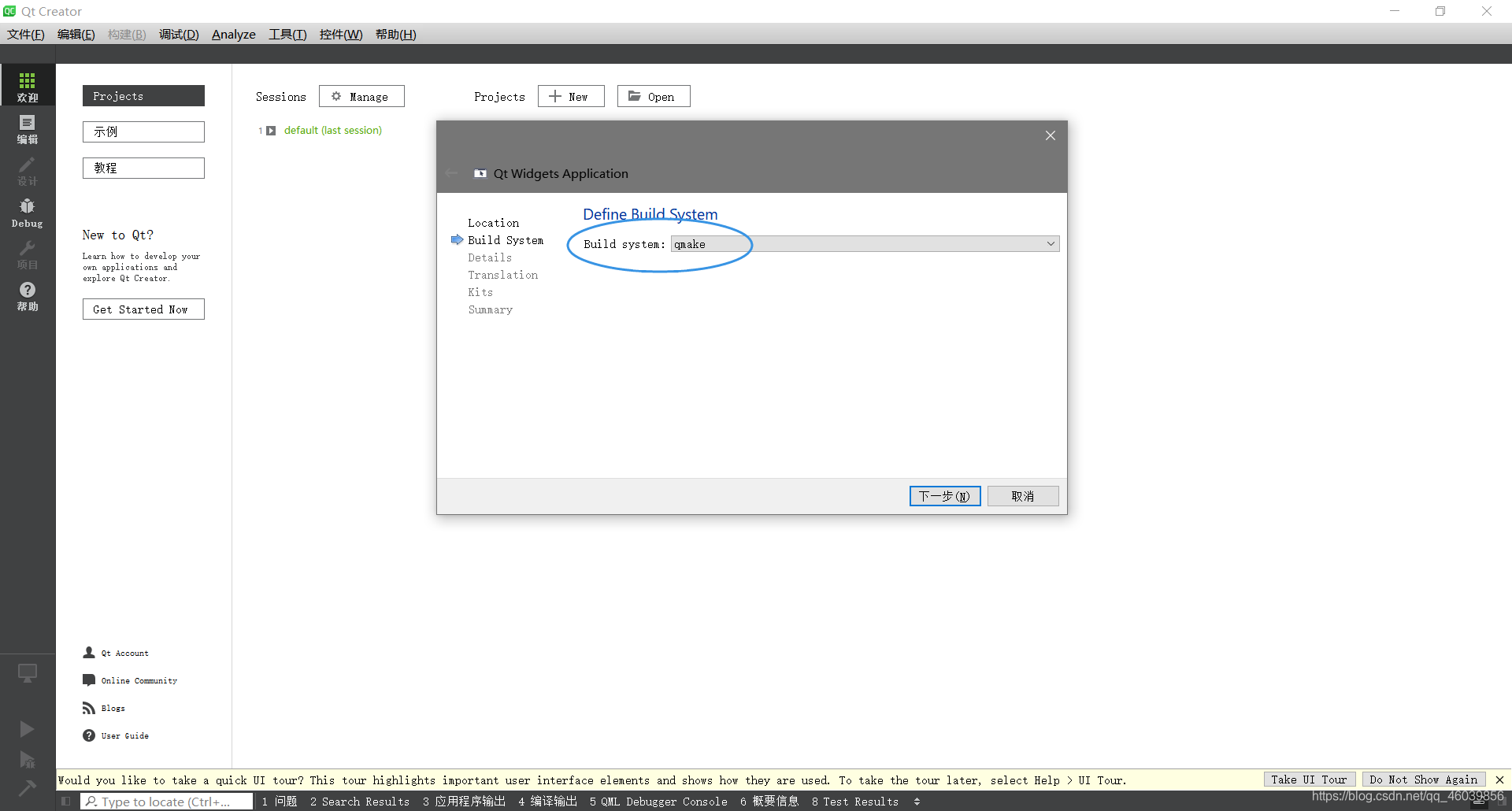Click the kit selector monitor icon
This screenshot has height=811, width=1512.
click(x=28, y=673)
